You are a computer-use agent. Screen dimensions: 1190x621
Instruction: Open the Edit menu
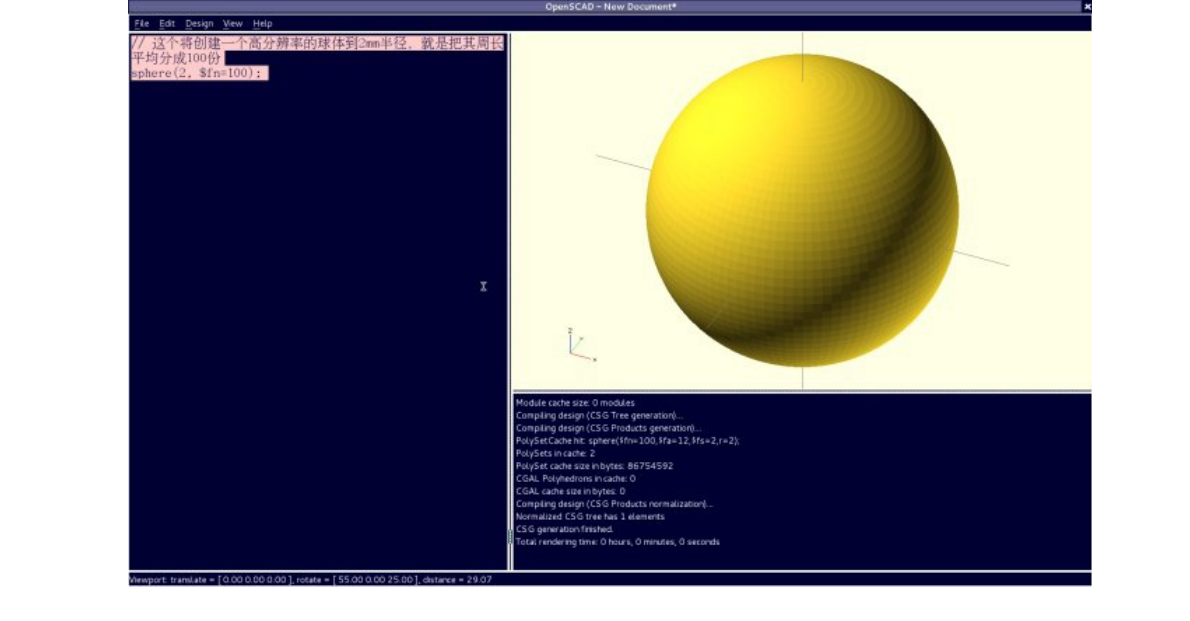tap(167, 24)
